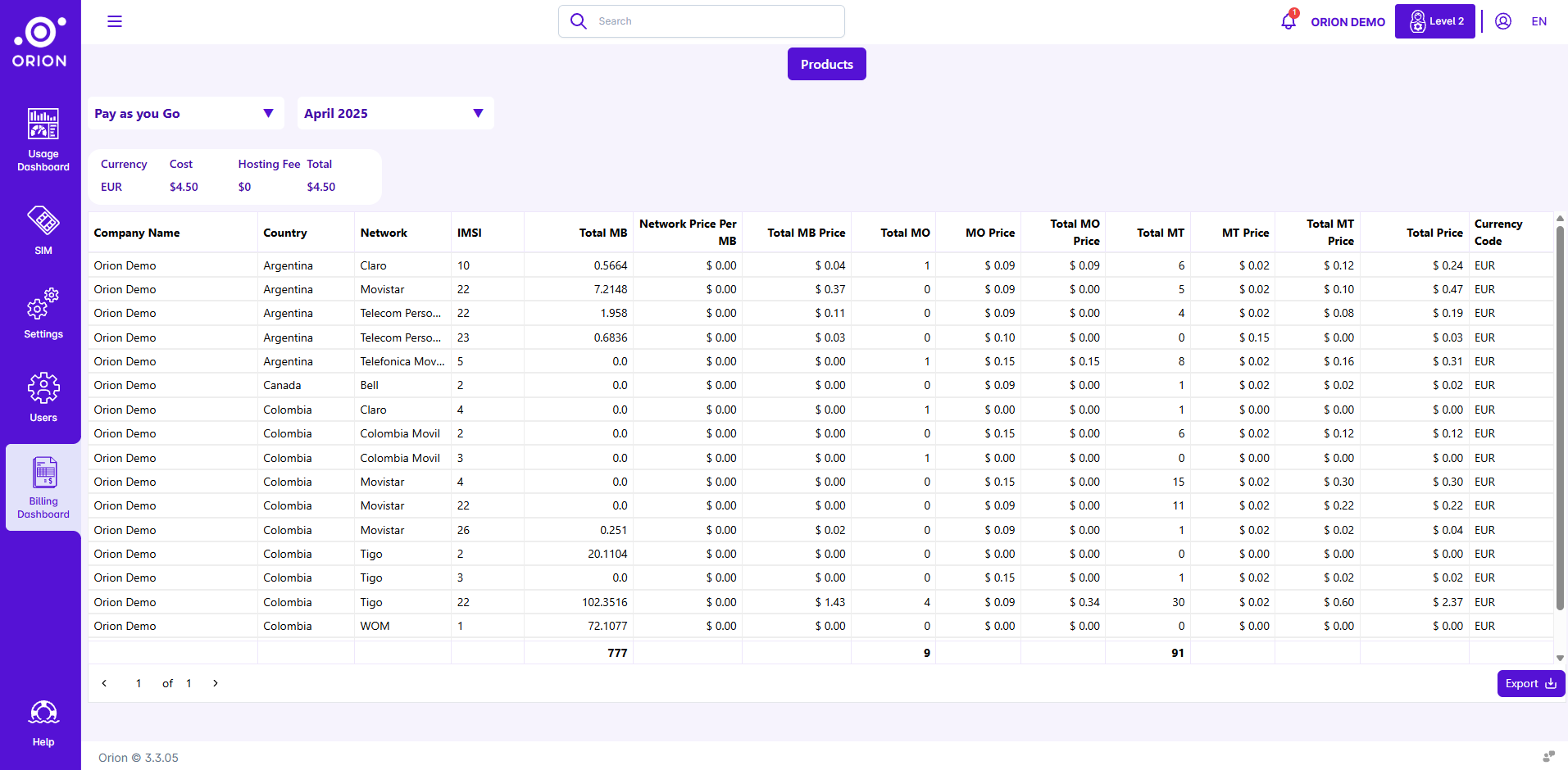Open Settings in sidebar
Image resolution: width=1568 pixels, height=770 pixels.
pyautogui.click(x=43, y=314)
